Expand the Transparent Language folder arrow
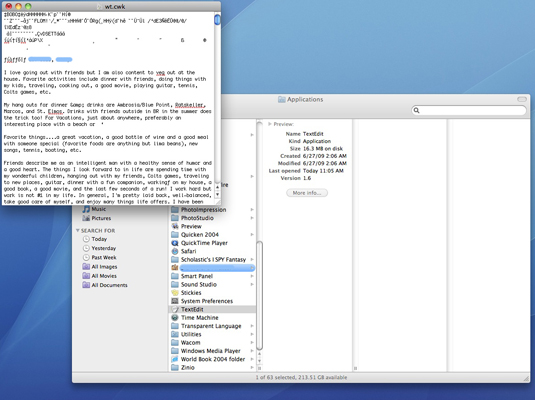This screenshot has height=400, width=535. (x=252, y=326)
